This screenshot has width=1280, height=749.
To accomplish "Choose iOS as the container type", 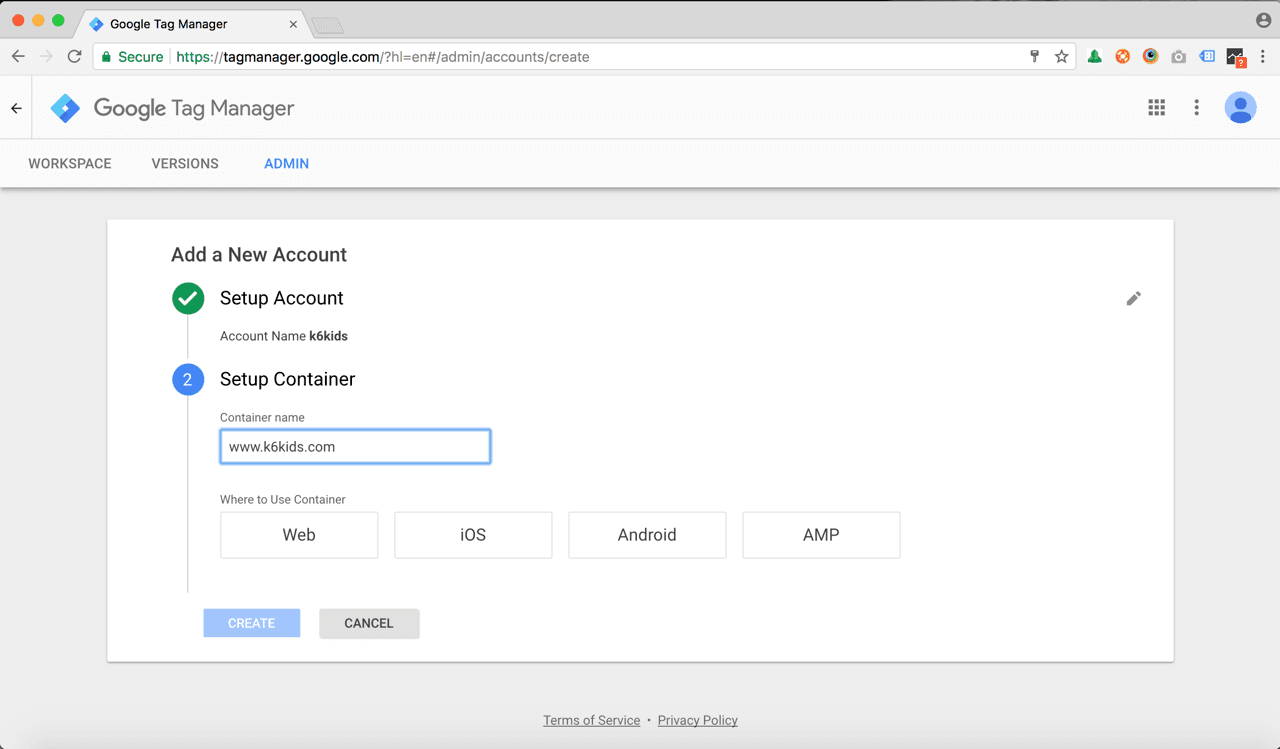I will [x=473, y=535].
